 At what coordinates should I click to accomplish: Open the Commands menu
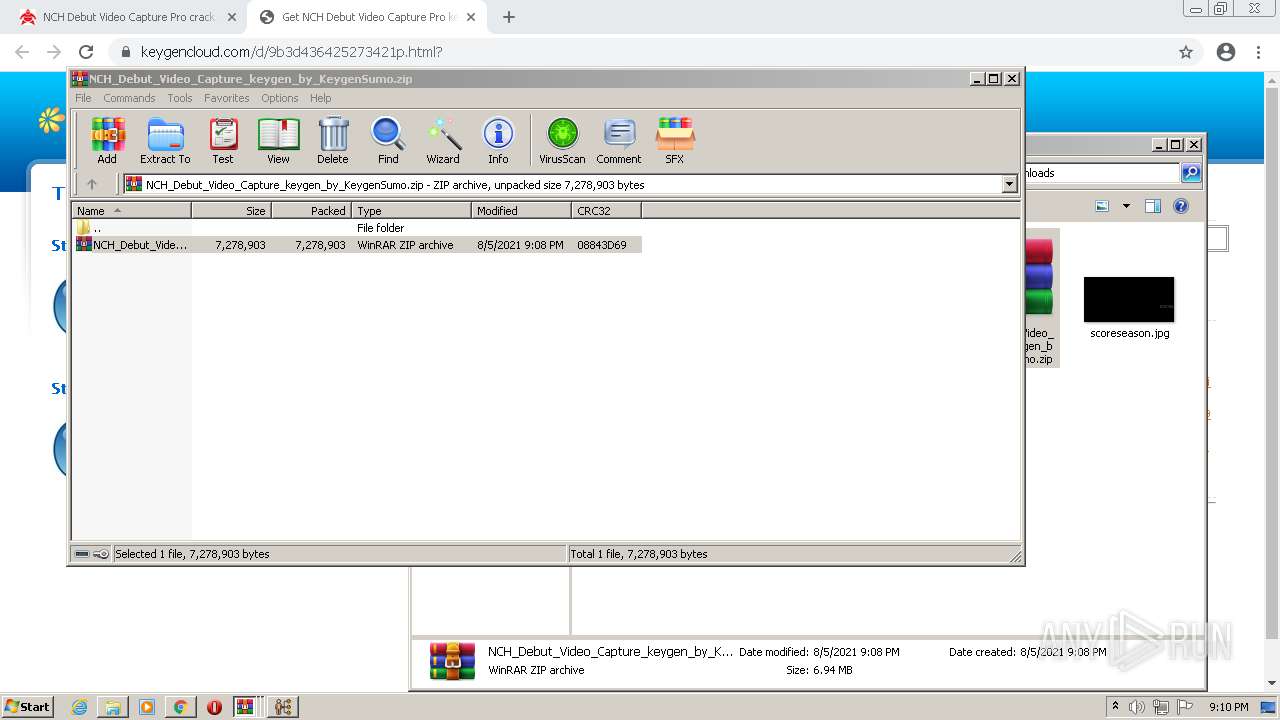pos(129,98)
